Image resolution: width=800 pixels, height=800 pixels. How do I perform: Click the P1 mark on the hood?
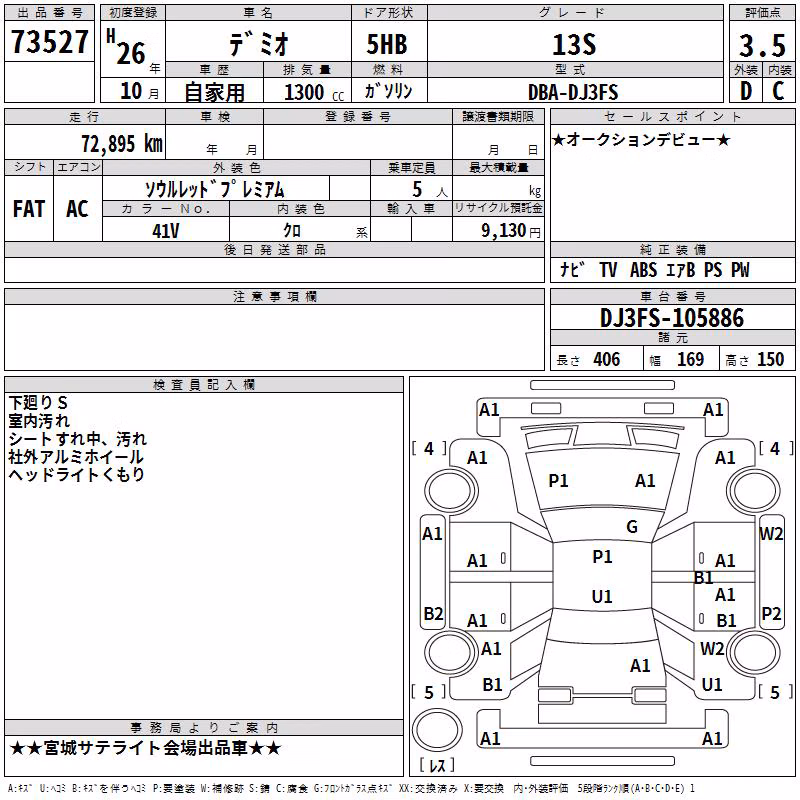(x=558, y=481)
